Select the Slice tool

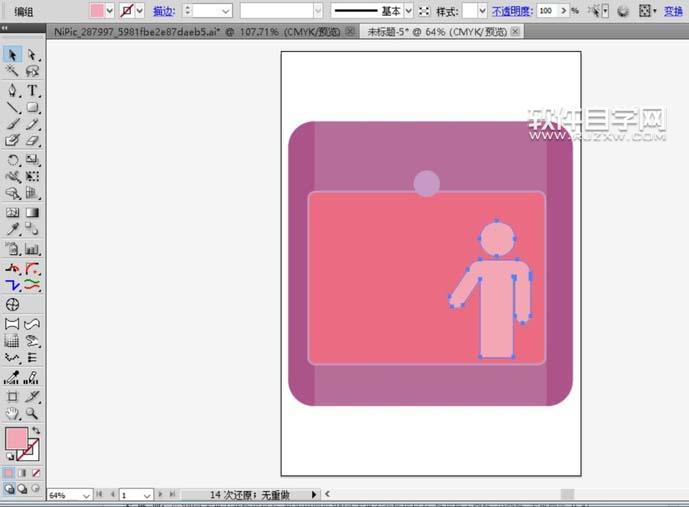[32, 397]
